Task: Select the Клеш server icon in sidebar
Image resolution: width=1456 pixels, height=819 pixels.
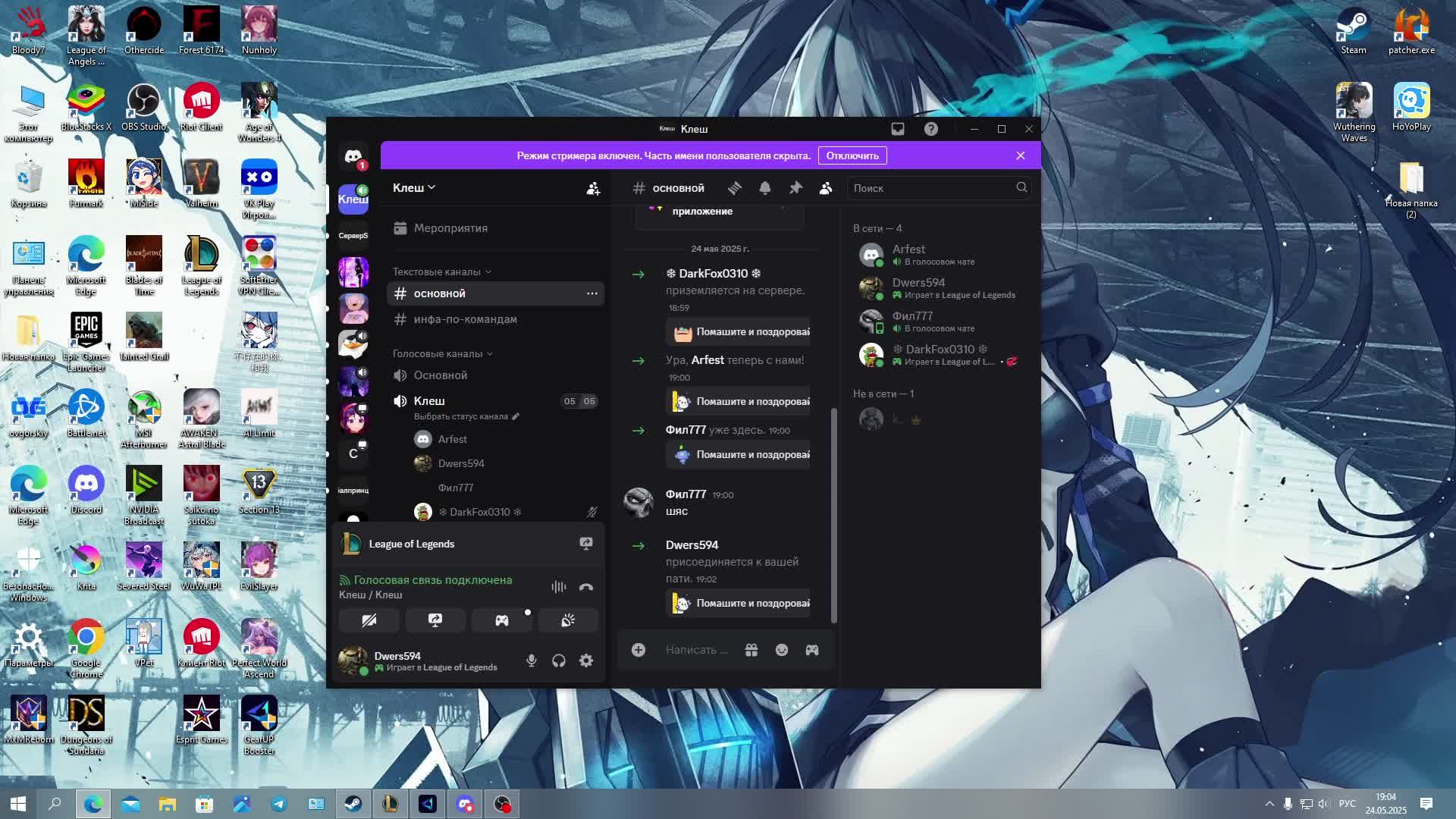Action: coord(353,199)
